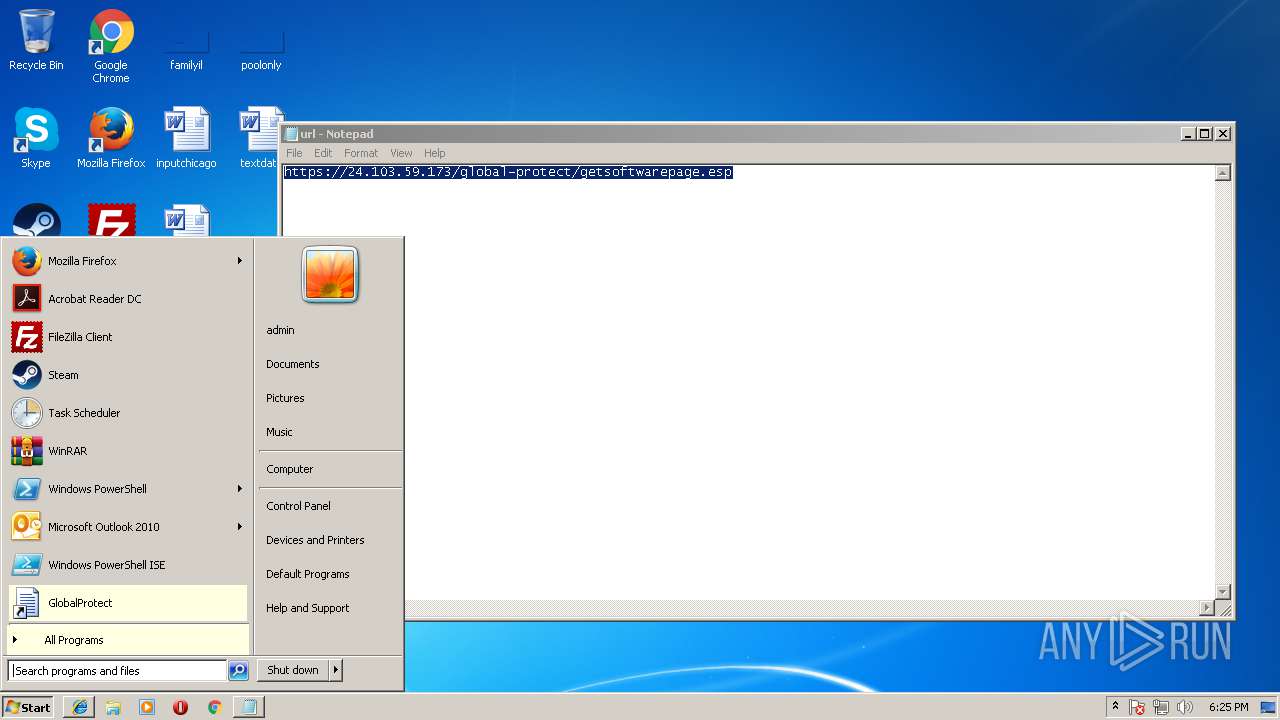Open Task Scheduler from Start menu
The image size is (1280, 720).
click(x=128, y=413)
